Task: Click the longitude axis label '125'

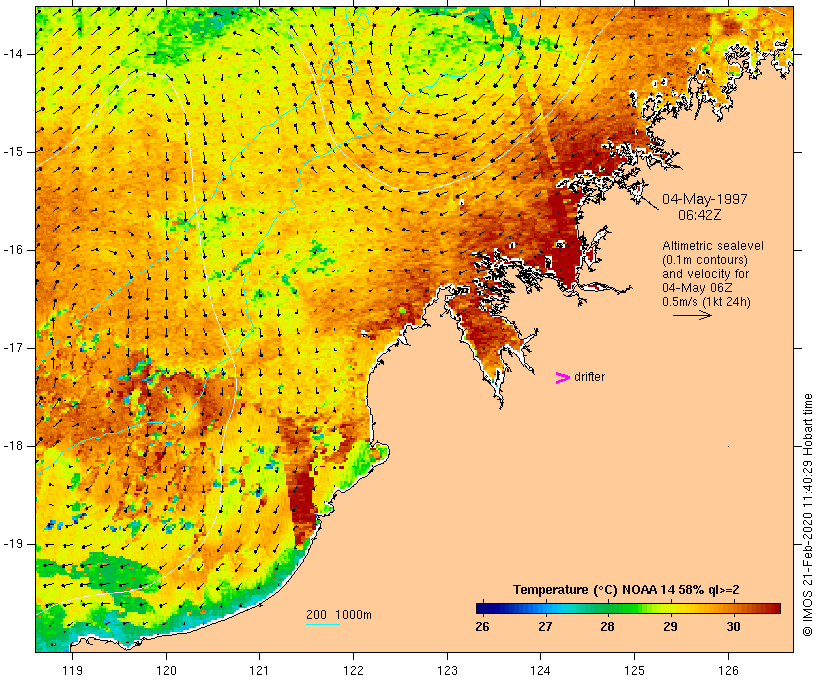Action: click(634, 670)
